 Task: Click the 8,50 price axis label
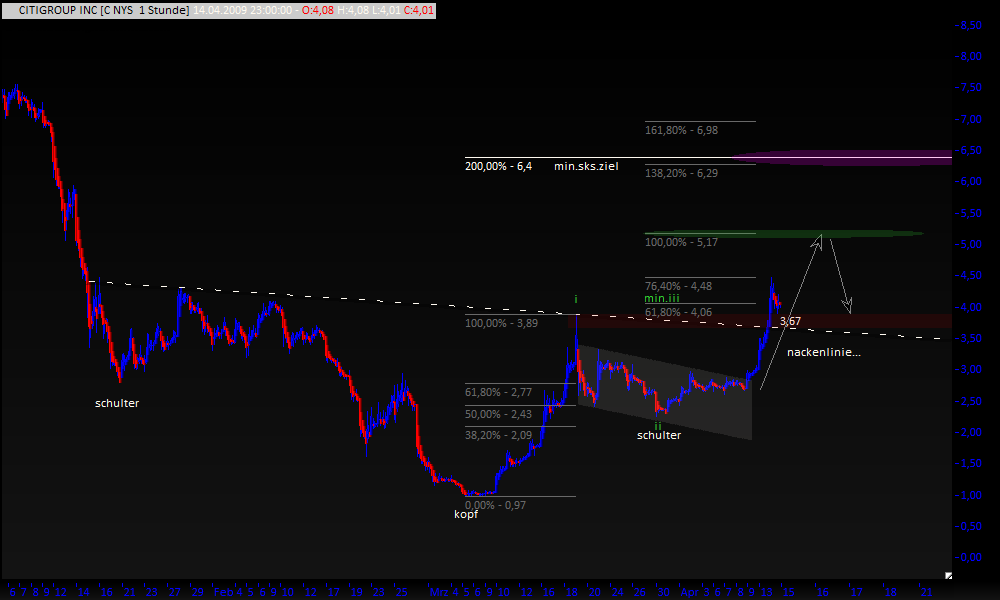(969, 26)
